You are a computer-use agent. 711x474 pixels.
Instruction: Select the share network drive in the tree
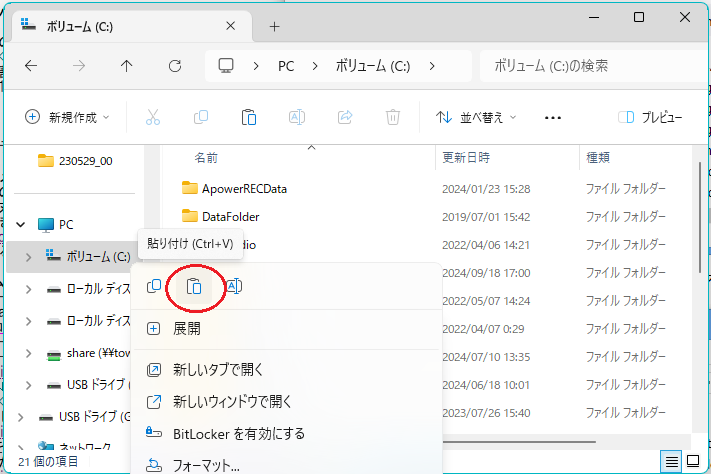(89, 353)
